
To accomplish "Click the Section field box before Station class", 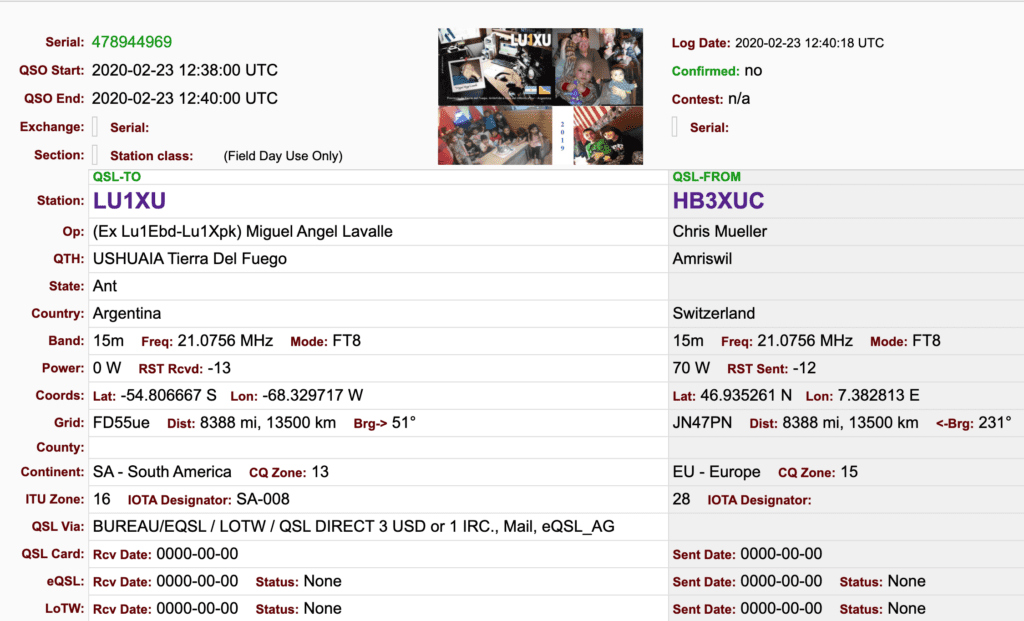I will (x=95, y=155).
